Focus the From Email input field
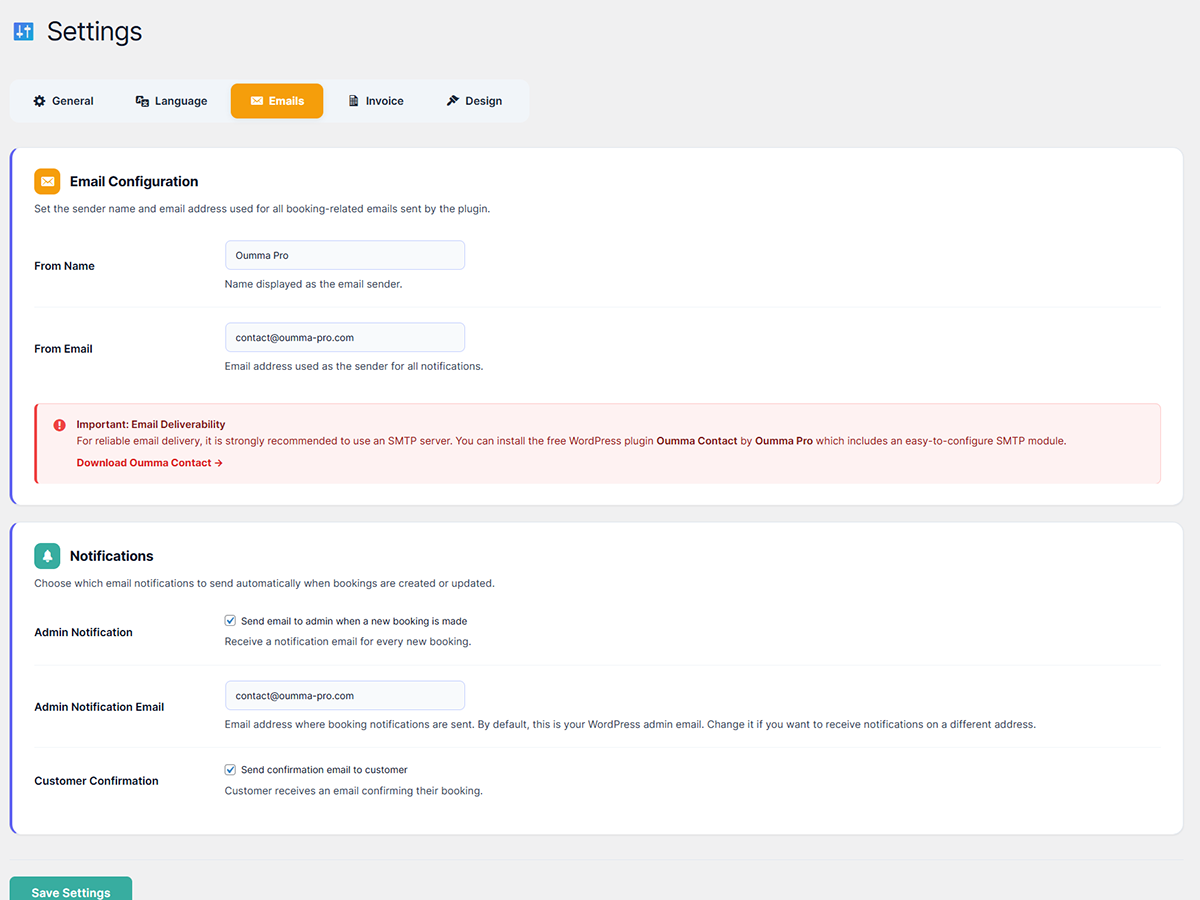Image resolution: width=1200 pixels, height=900 pixels. pos(345,338)
